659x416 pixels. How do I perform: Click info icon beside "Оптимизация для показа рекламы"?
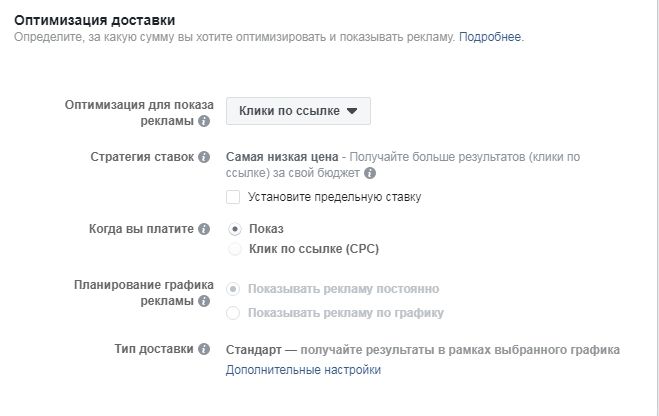point(204,121)
